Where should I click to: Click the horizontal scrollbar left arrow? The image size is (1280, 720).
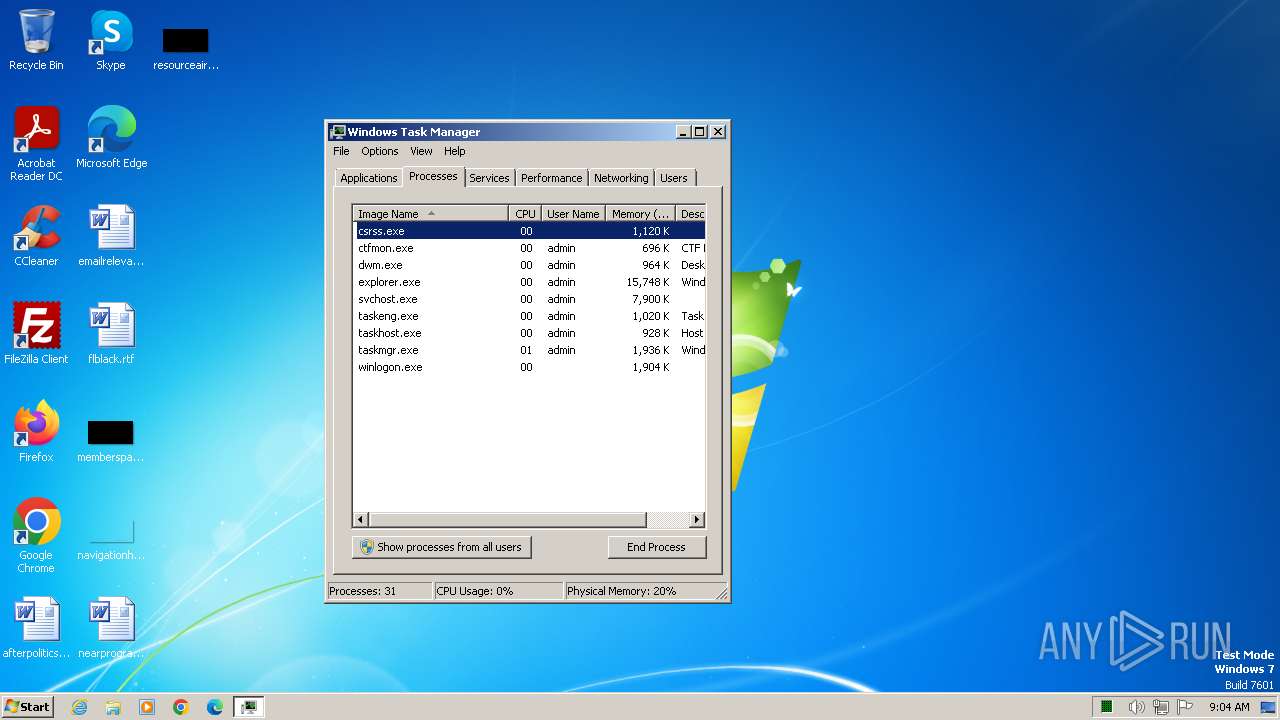(361, 520)
